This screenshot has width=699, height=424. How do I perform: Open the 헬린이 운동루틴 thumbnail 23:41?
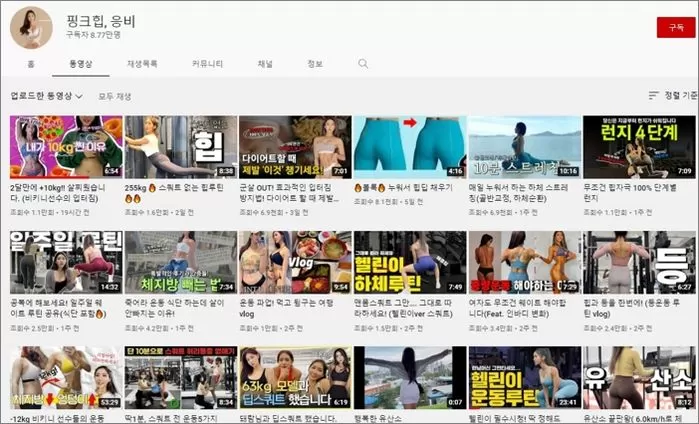525,377
